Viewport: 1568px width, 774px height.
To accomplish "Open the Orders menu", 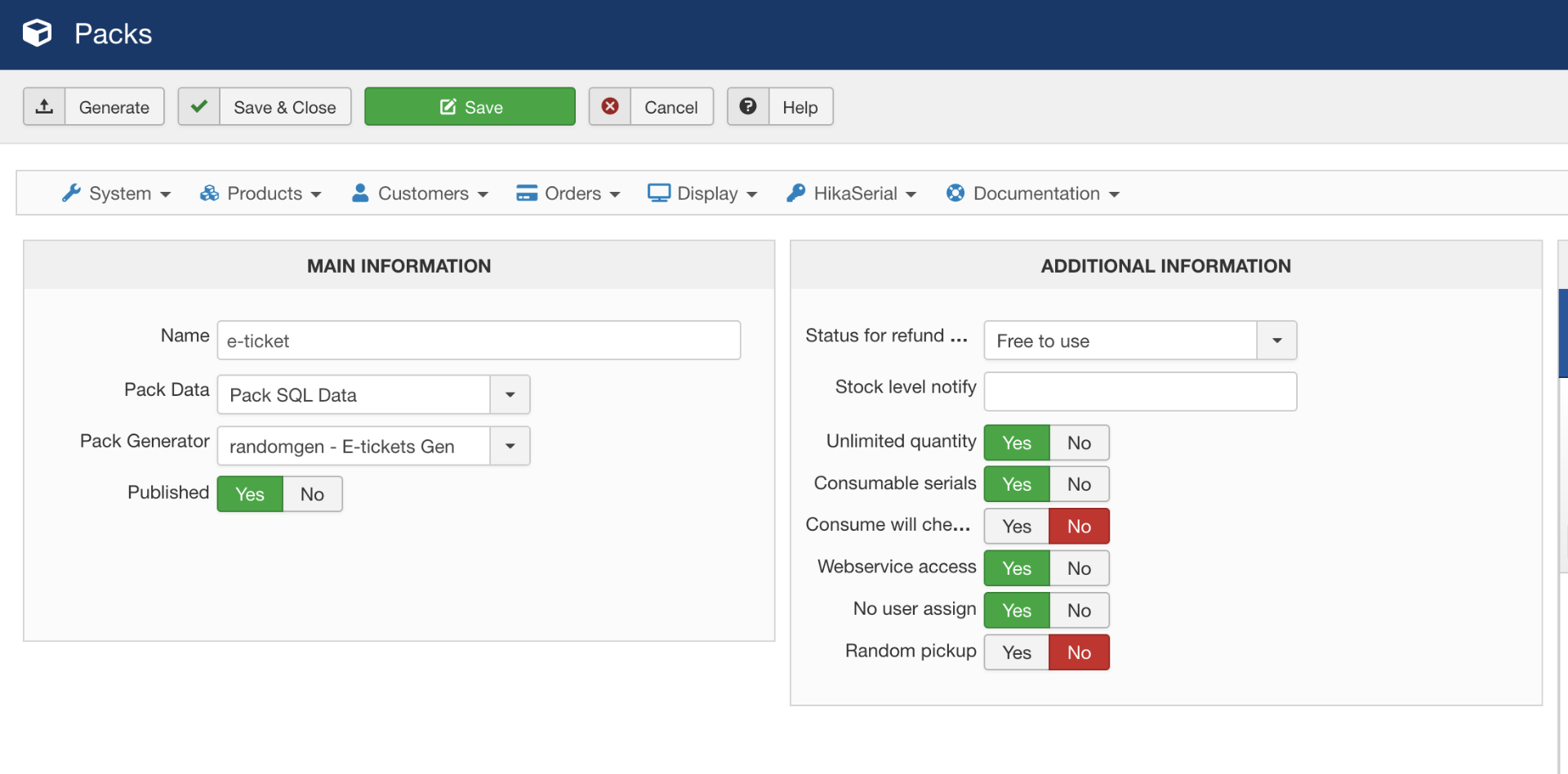I will (x=569, y=193).
